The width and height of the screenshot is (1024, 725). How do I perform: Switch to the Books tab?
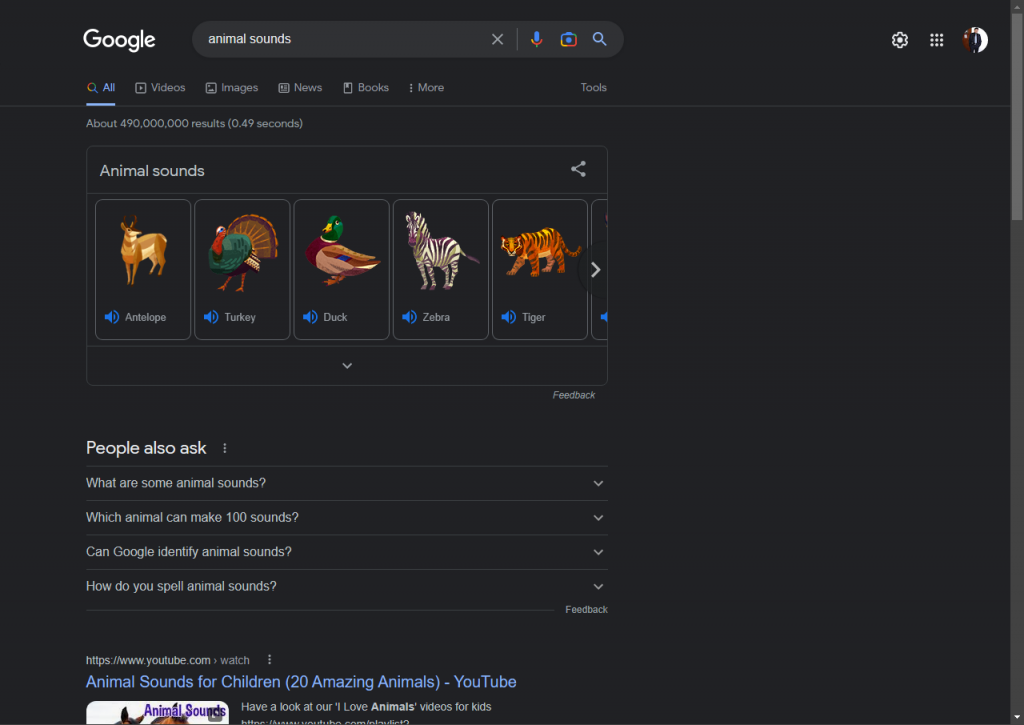coord(366,88)
